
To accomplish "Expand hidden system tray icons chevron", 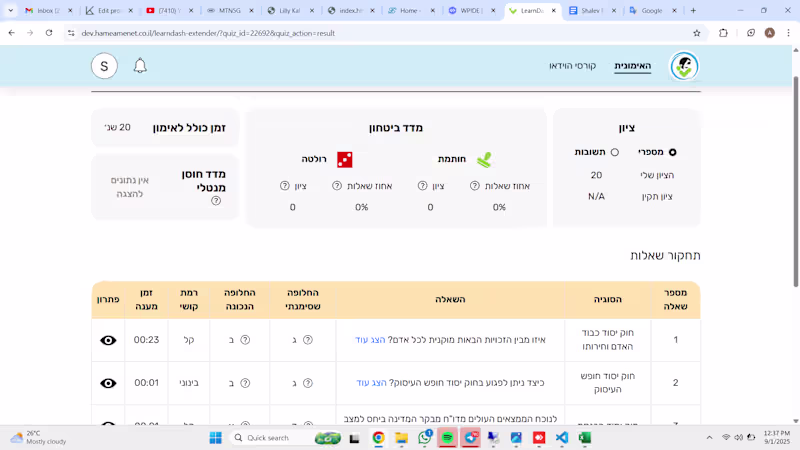I will coord(709,438).
